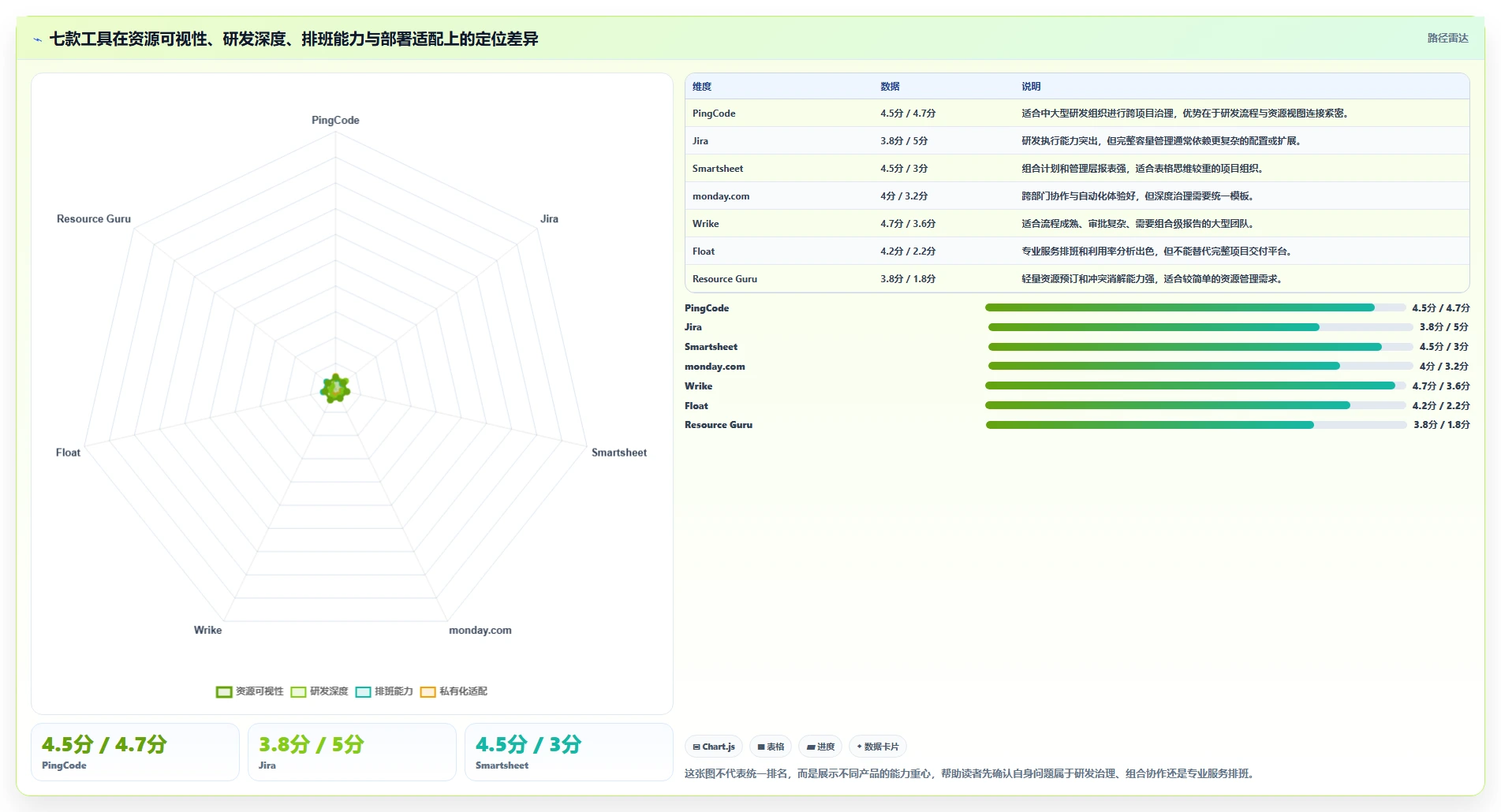The image size is (1501, 812).
Task: Toggle the 资源可视性 legend series
Action: [249, 691]
